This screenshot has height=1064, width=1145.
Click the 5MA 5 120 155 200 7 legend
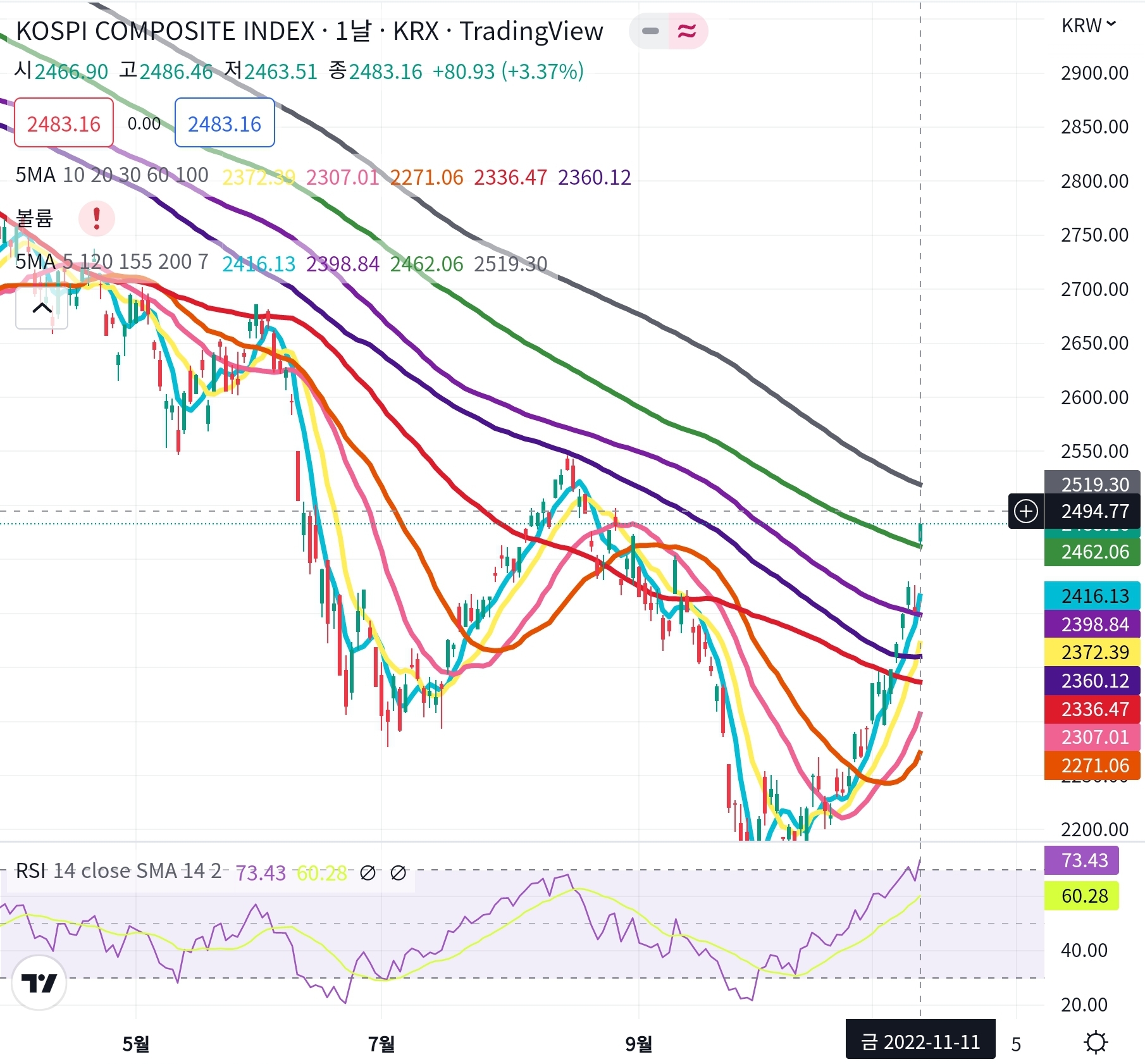point(112,261)
